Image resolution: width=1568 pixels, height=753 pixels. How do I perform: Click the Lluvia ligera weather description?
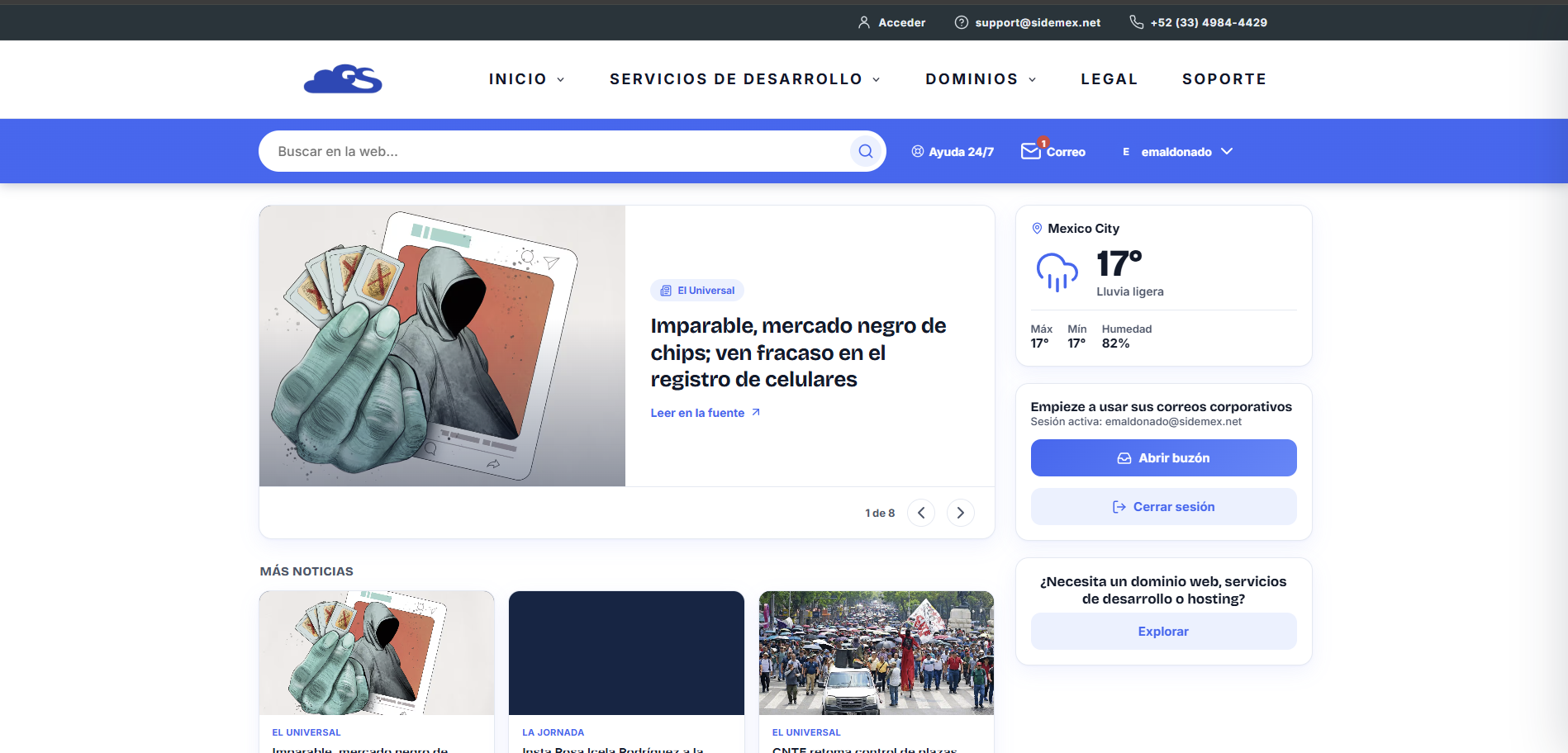click(x=1130, y=291)
